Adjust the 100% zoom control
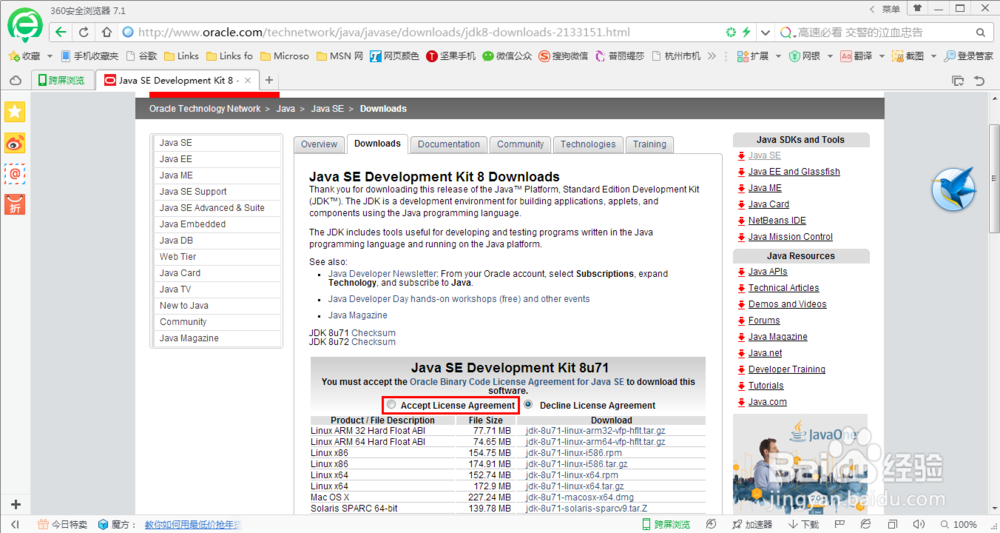Image resolution: width=1000 pixels, height=533 pixels. [959, 524]
